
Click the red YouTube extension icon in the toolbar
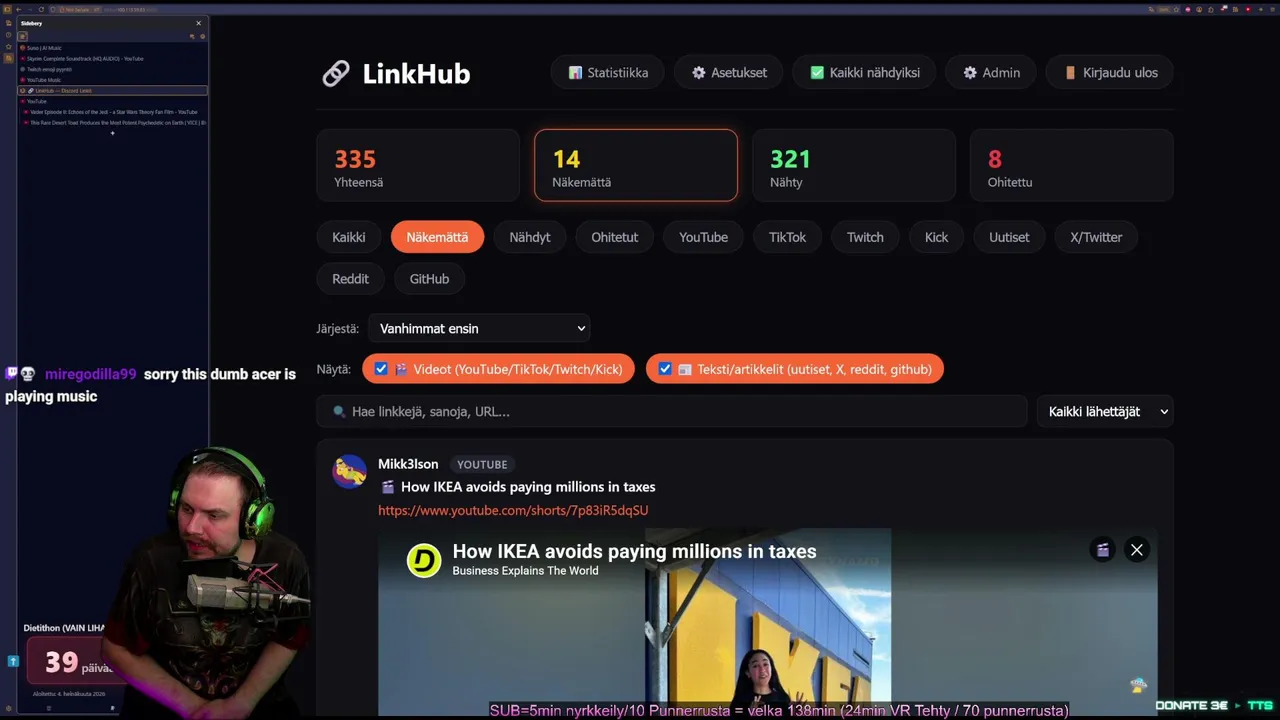pyautogui.click(x=1247, y=9)
